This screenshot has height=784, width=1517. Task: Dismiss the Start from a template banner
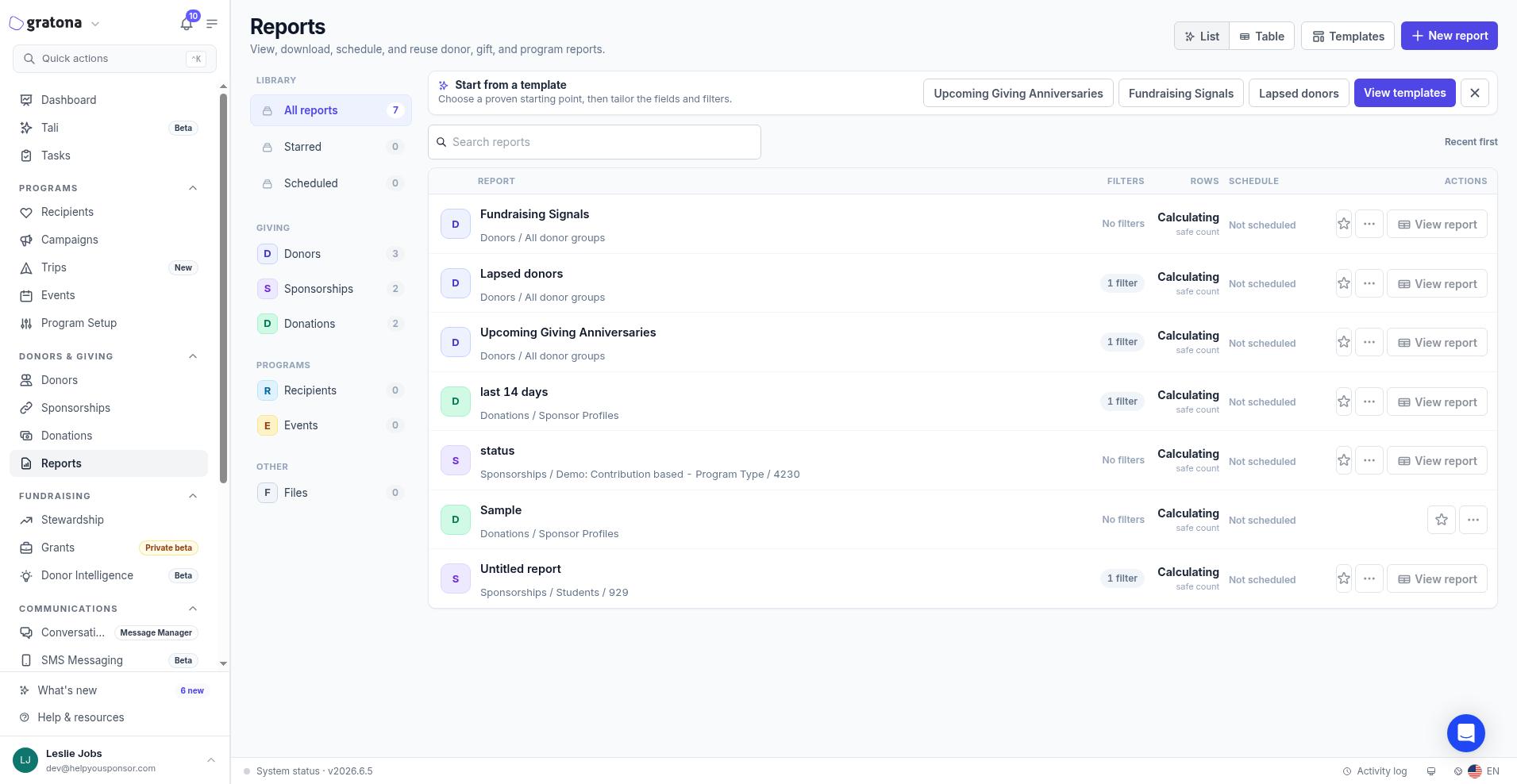(1474, 93)
